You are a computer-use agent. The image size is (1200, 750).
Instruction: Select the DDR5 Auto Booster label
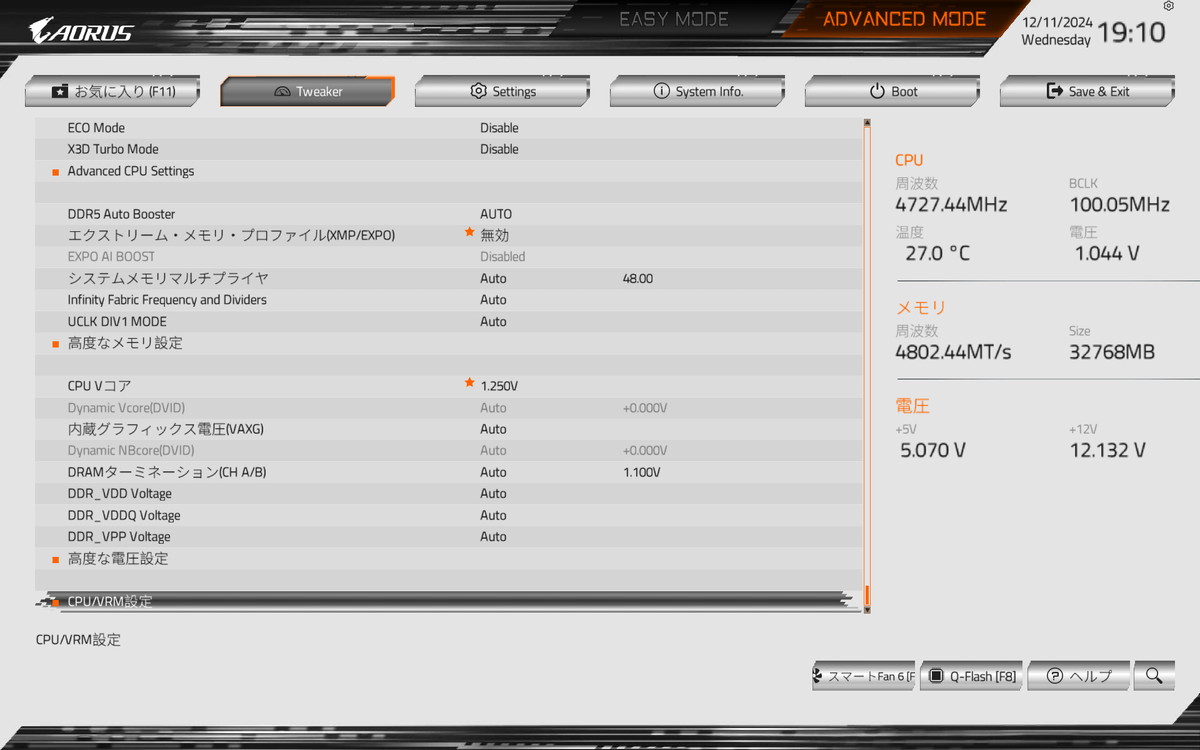(121, 214)
